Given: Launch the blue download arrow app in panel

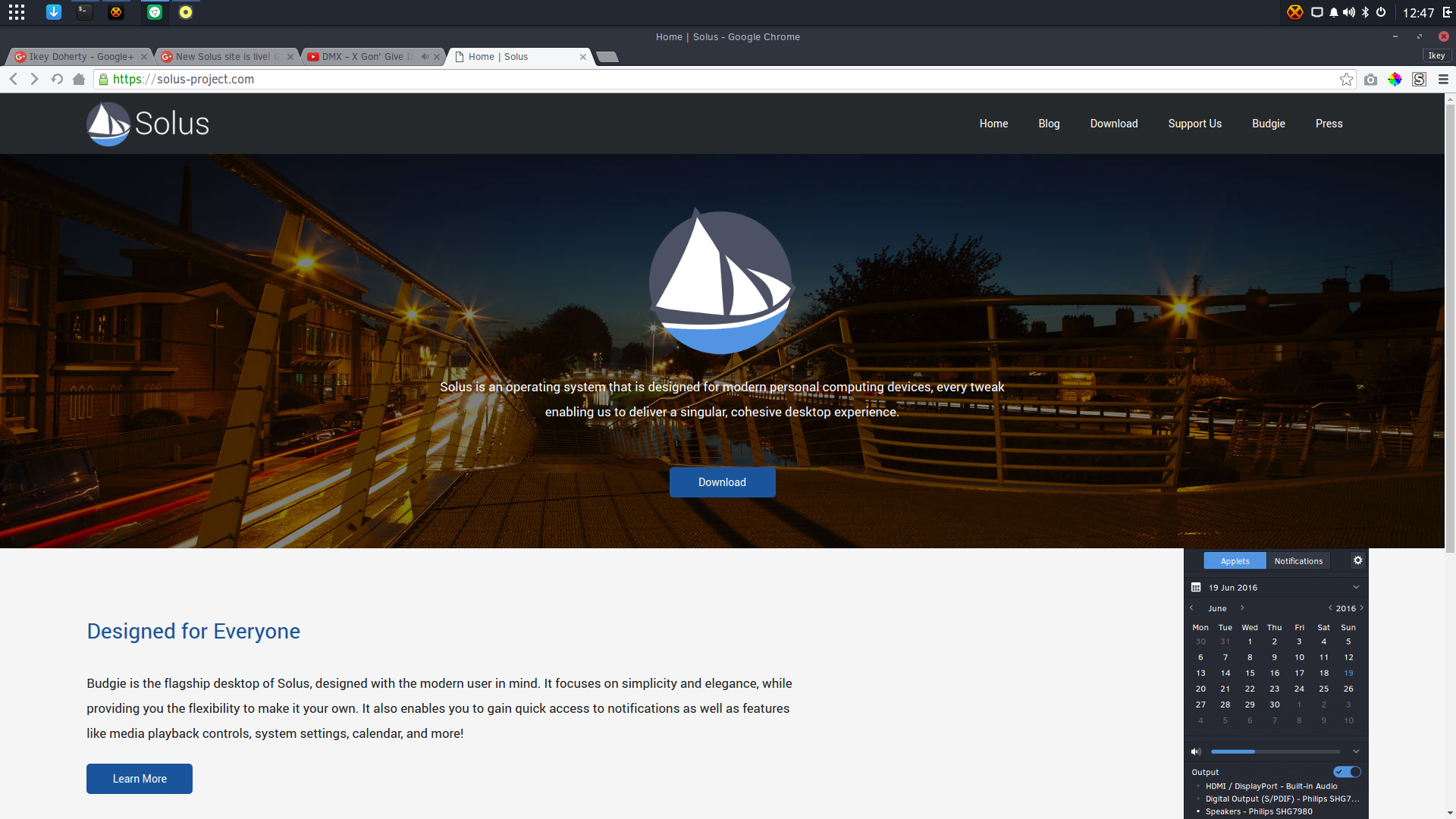Looking at the screenshot, I should (x=53, y=12).
